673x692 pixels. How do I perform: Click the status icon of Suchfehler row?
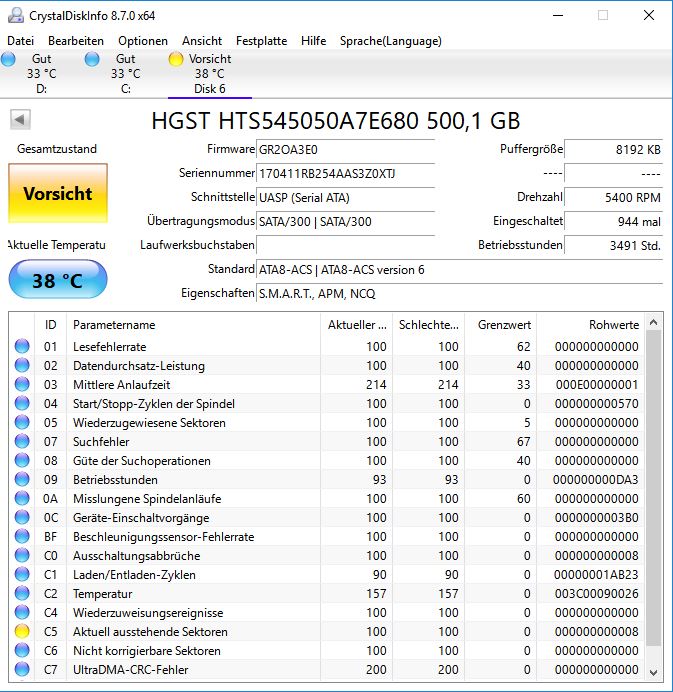tap(22, 441)
